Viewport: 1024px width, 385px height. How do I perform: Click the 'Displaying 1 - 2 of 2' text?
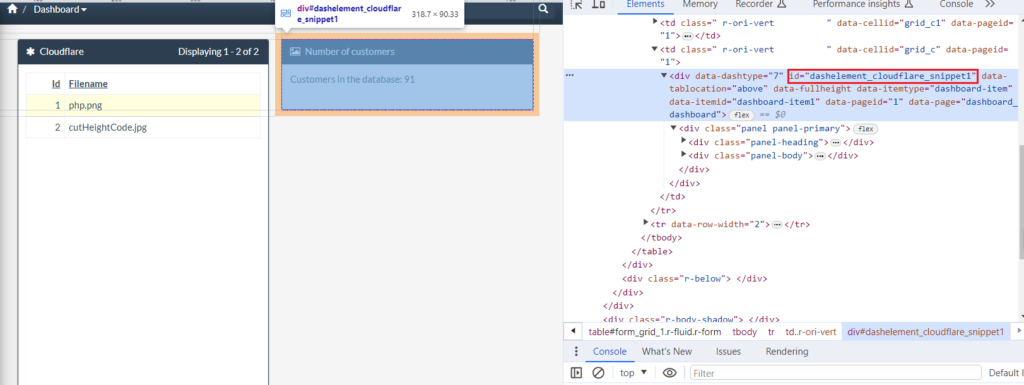tap(218, 52)
